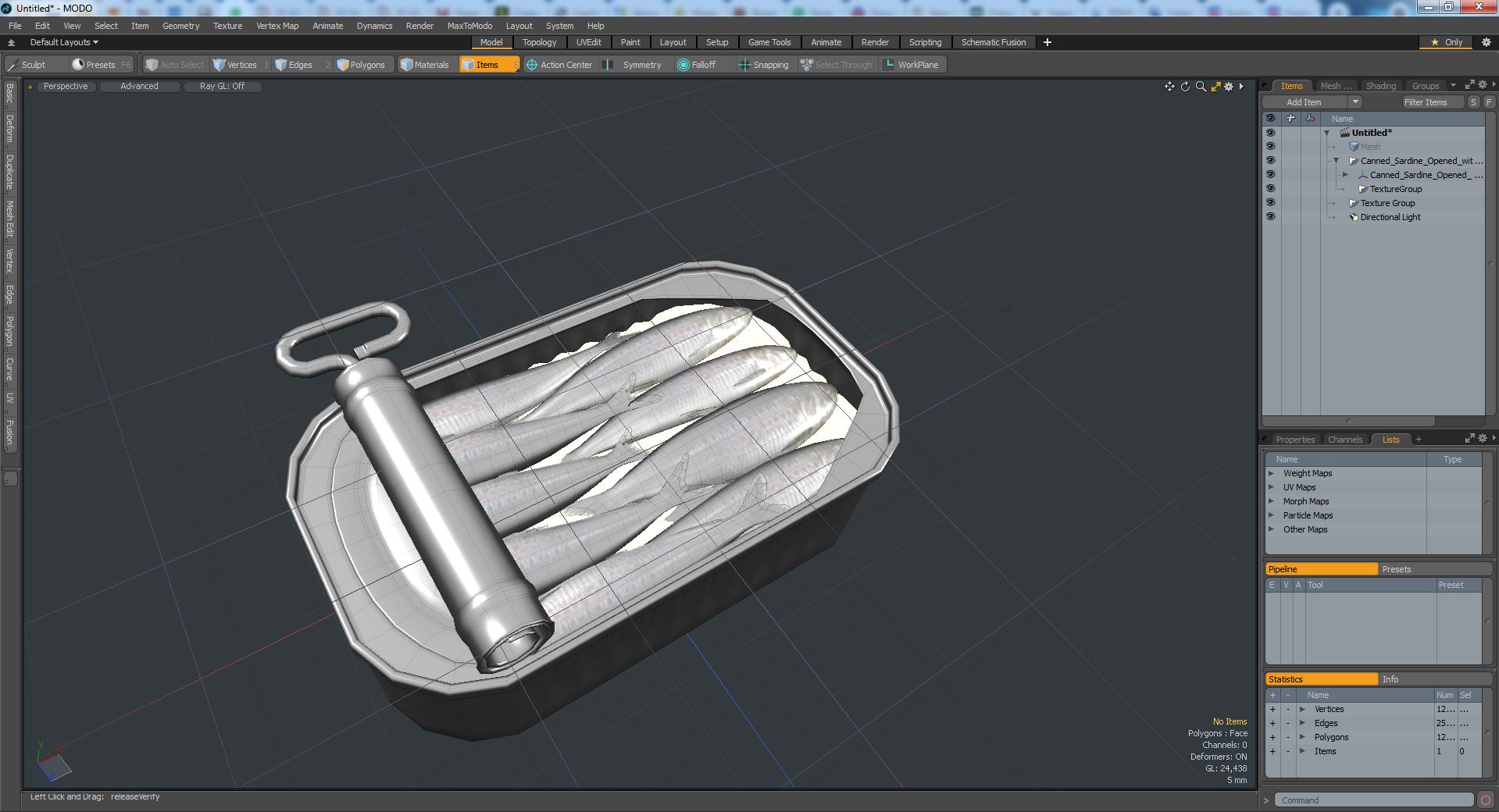Hide the Directional Light item
The height and width of the screenshot is (812, 1499).
[1270, 217]
